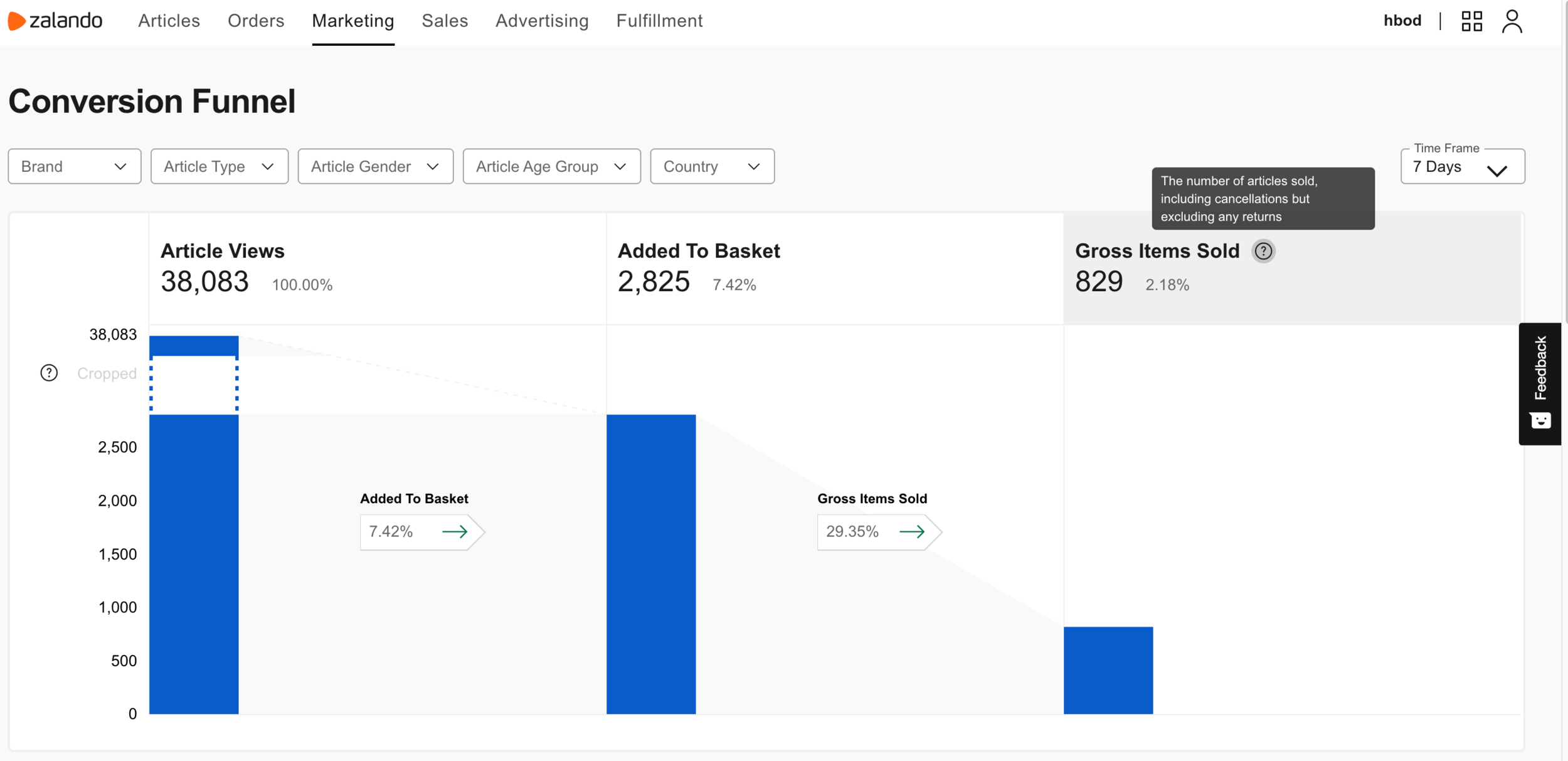Click the 100.00% percentage
The height and width of the screenshot is (761, 1568).
point(302,285)
